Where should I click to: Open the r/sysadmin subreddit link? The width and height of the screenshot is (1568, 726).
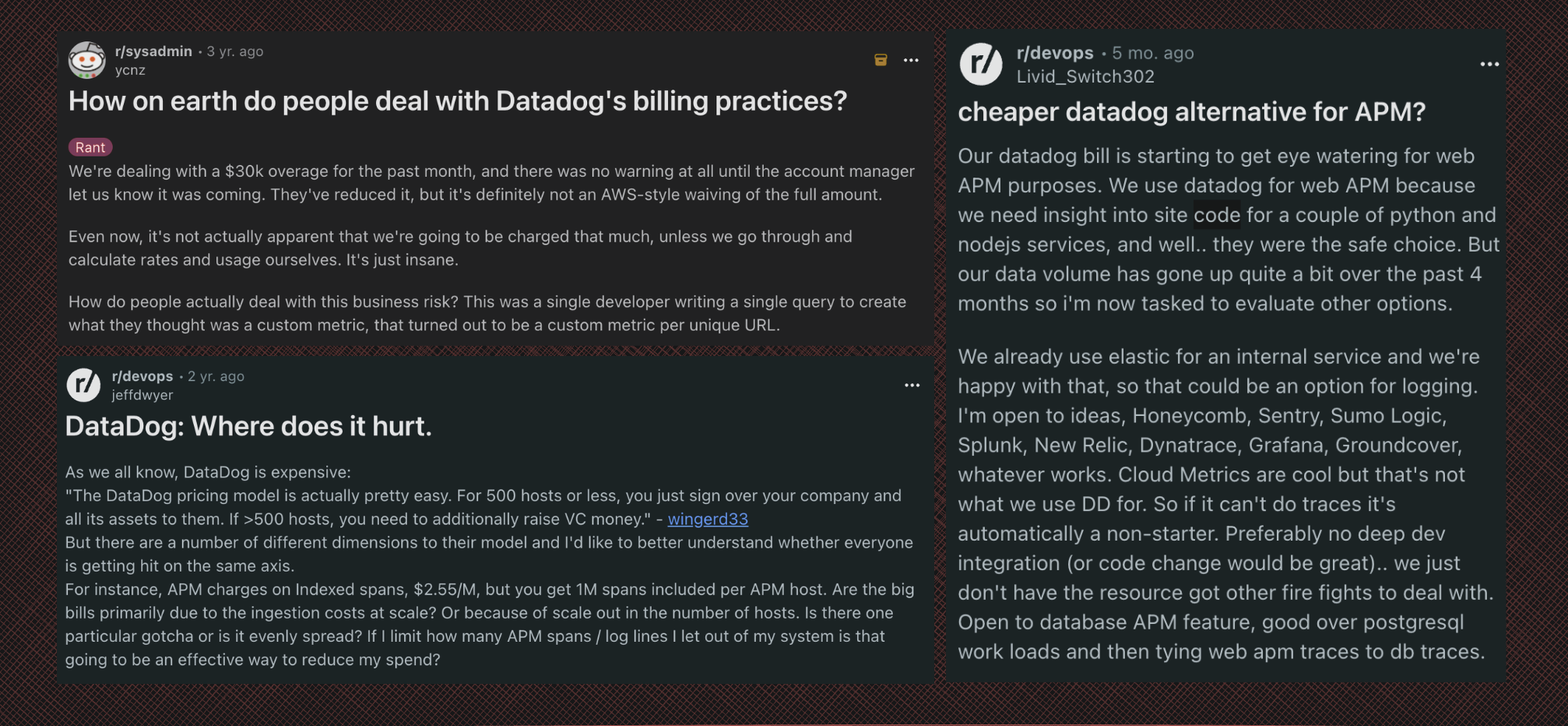tap(153, 51)
